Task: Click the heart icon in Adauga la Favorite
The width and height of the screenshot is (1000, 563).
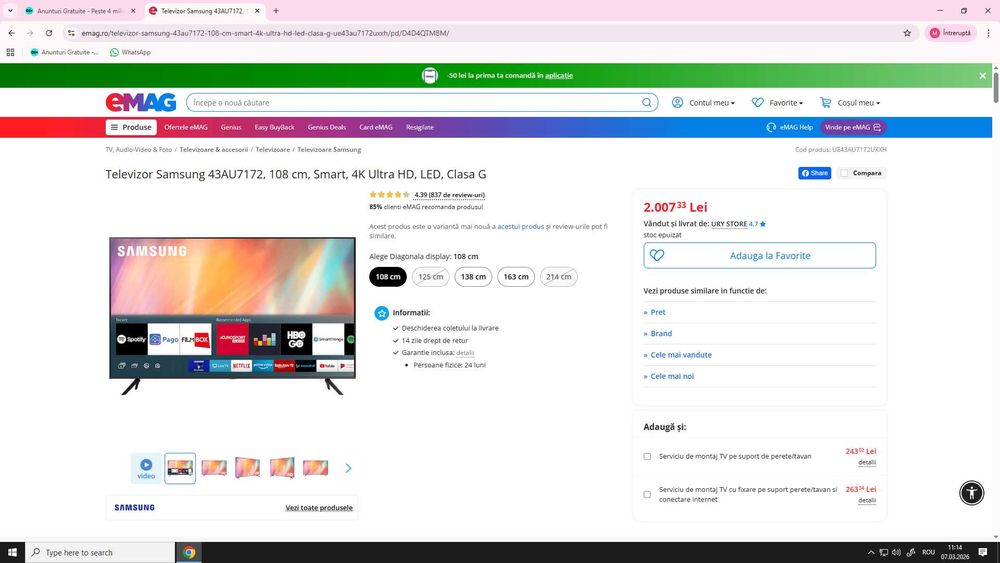Action: pyautogui.click(x=657, y=256)
